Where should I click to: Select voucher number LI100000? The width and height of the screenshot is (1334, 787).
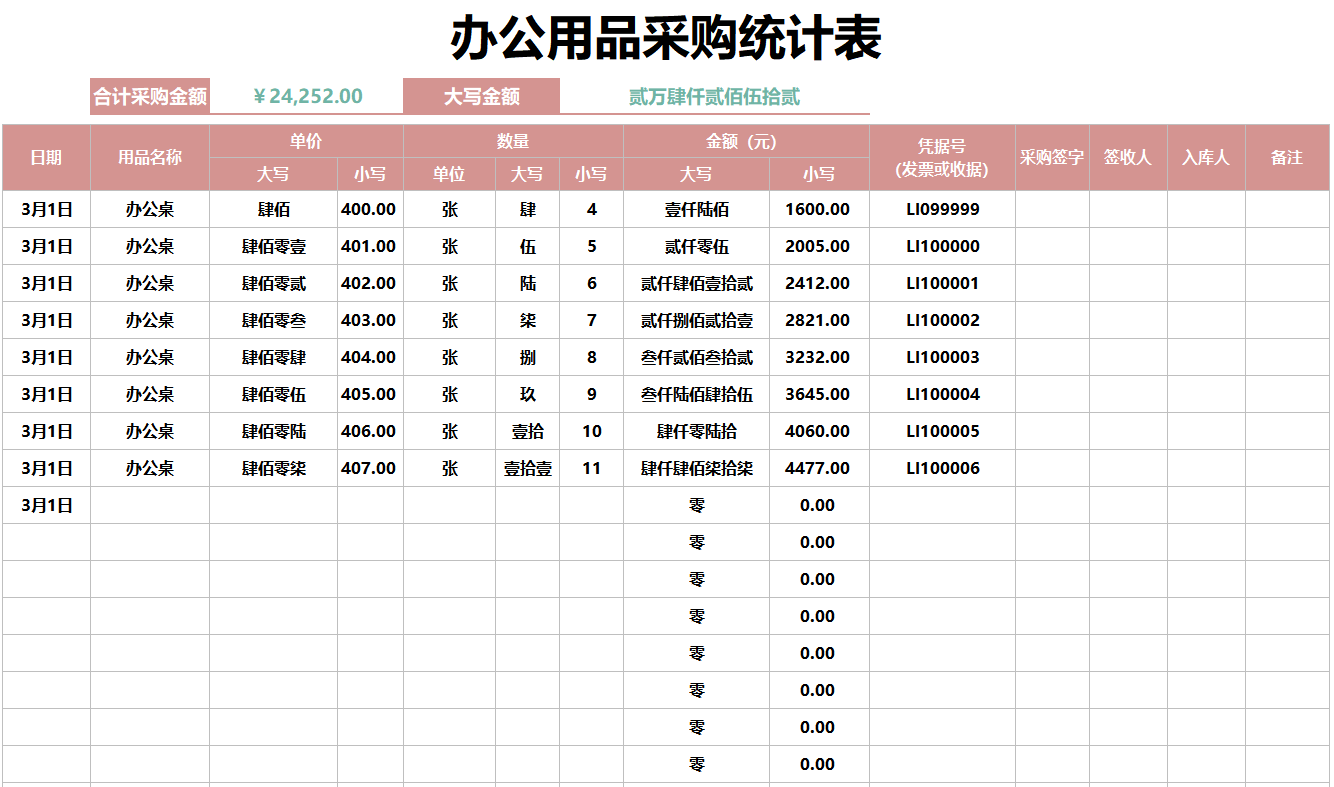(942, 246)
